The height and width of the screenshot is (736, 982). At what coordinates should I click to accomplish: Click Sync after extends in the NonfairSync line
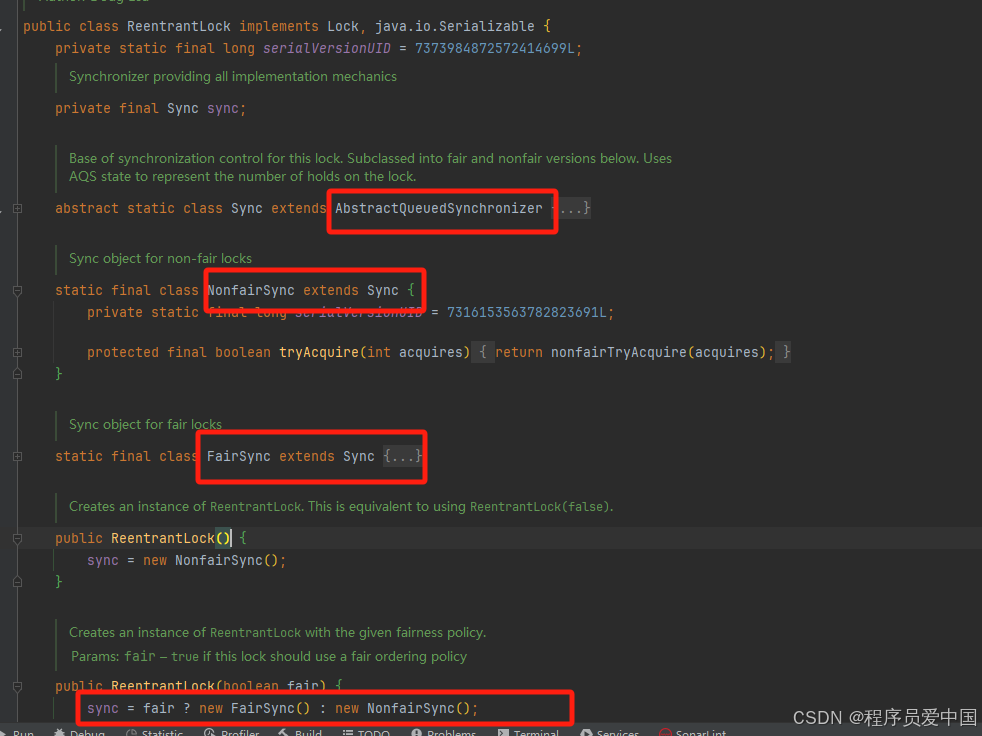[x=383, y=290]
